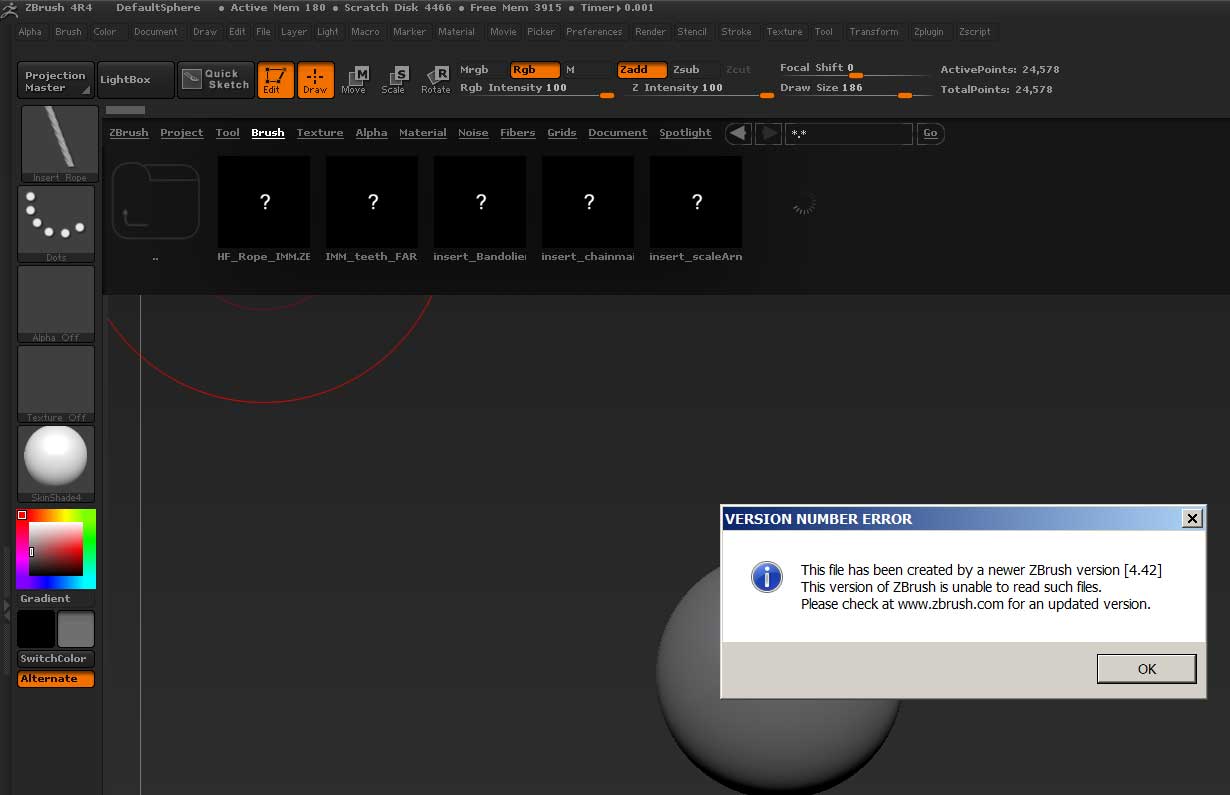Open the Zplugin menu
Screen dimensions: 1230x795
click(x=929, y=32)
